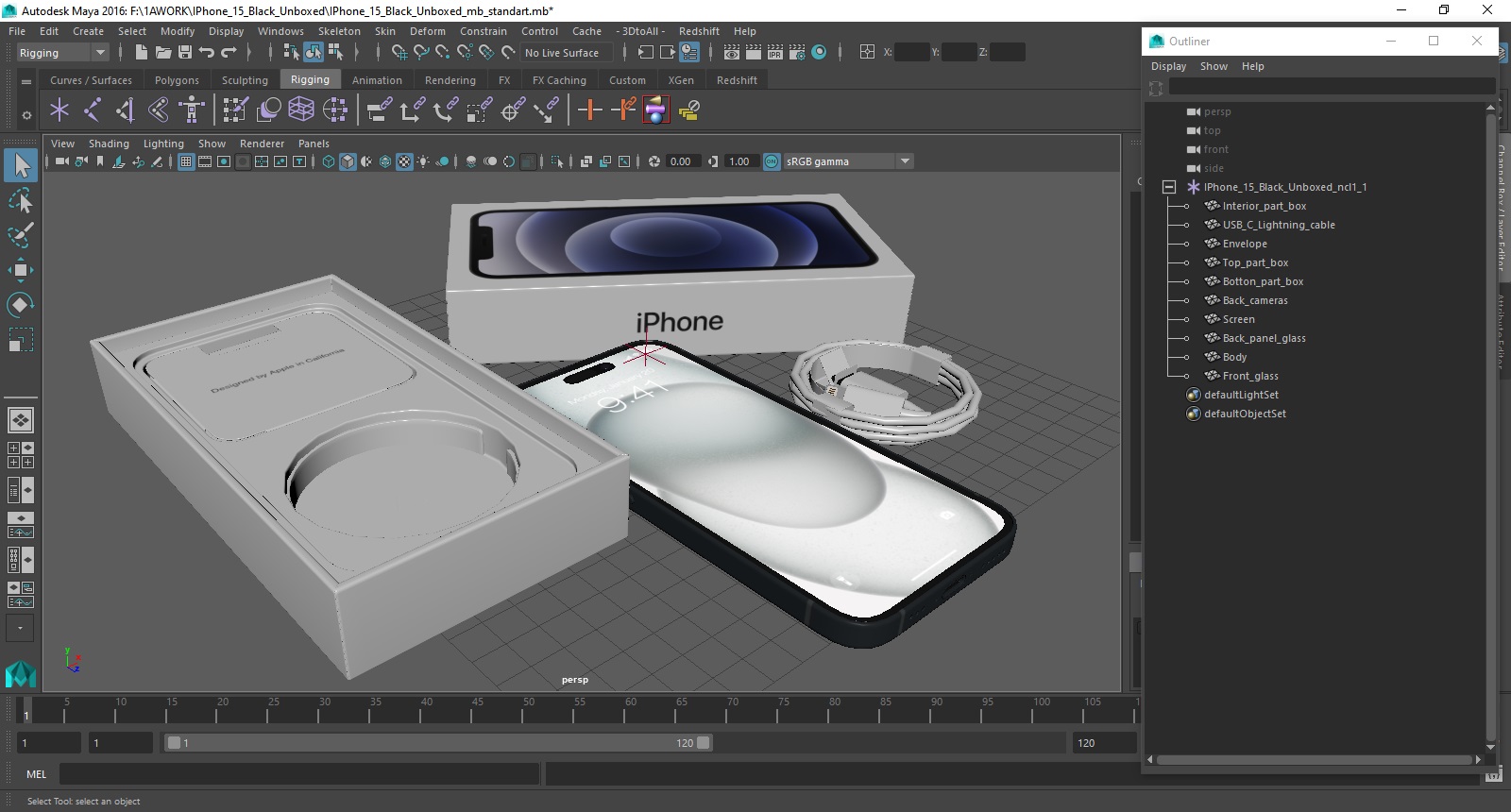This screenshot has height=812, width=1511.
Task: Toggle select-by-hierarchy mode
Action: point(292,53)
